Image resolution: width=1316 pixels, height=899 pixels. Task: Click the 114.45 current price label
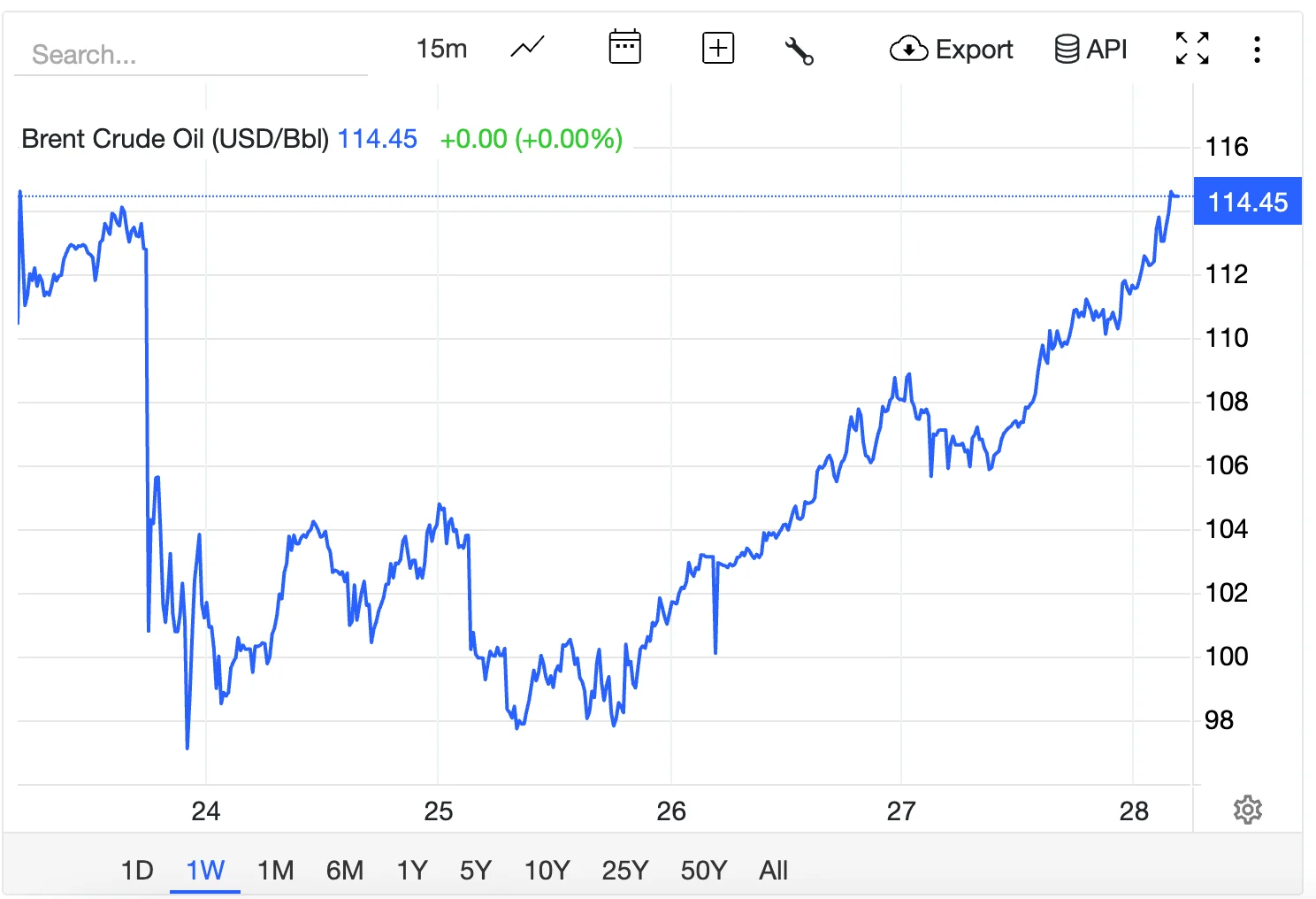coord(1247,202)
